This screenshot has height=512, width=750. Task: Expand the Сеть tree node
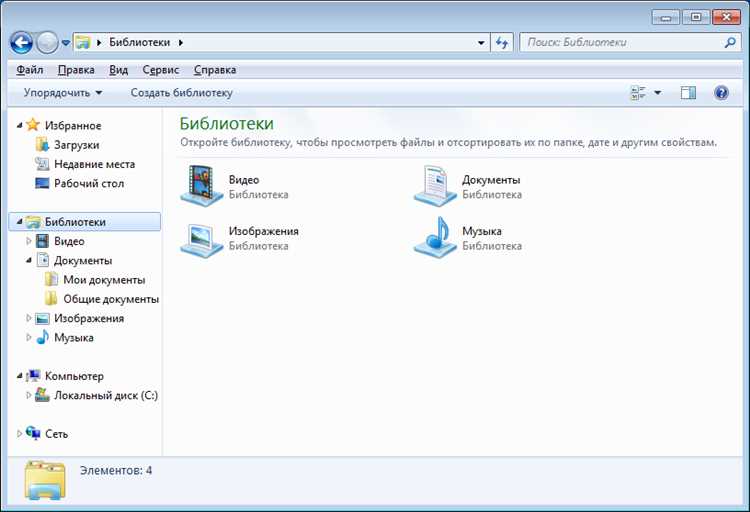19,434
